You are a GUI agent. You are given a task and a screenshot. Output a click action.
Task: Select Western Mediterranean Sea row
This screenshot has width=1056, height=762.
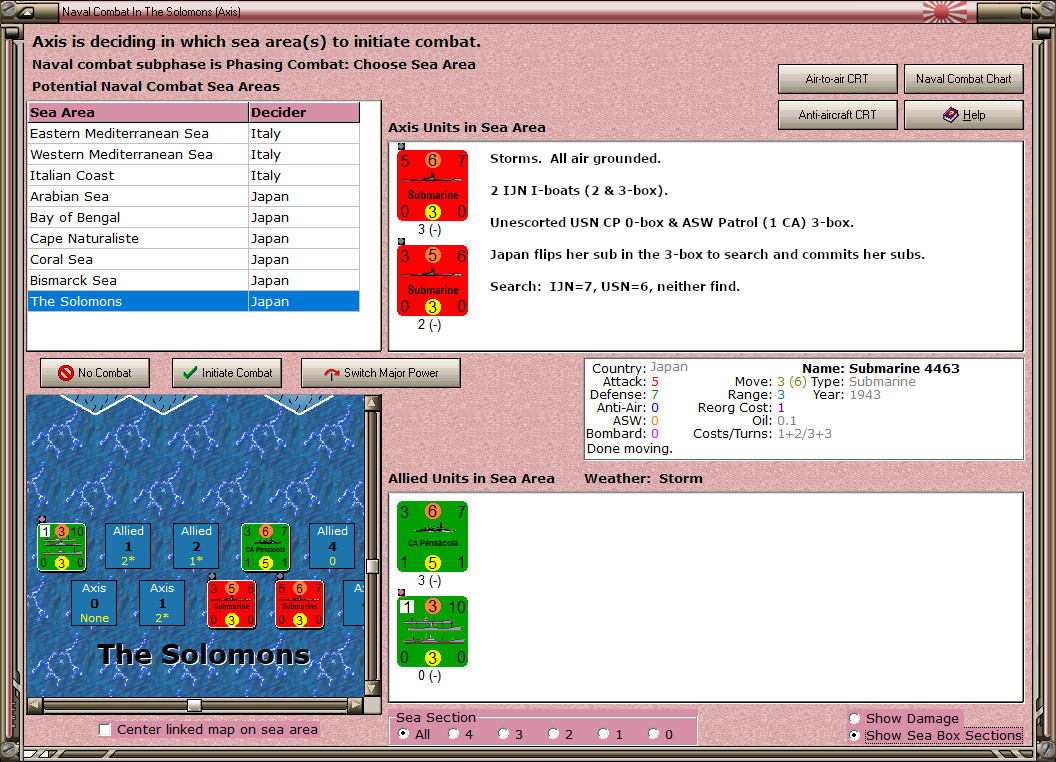point(193,154)
